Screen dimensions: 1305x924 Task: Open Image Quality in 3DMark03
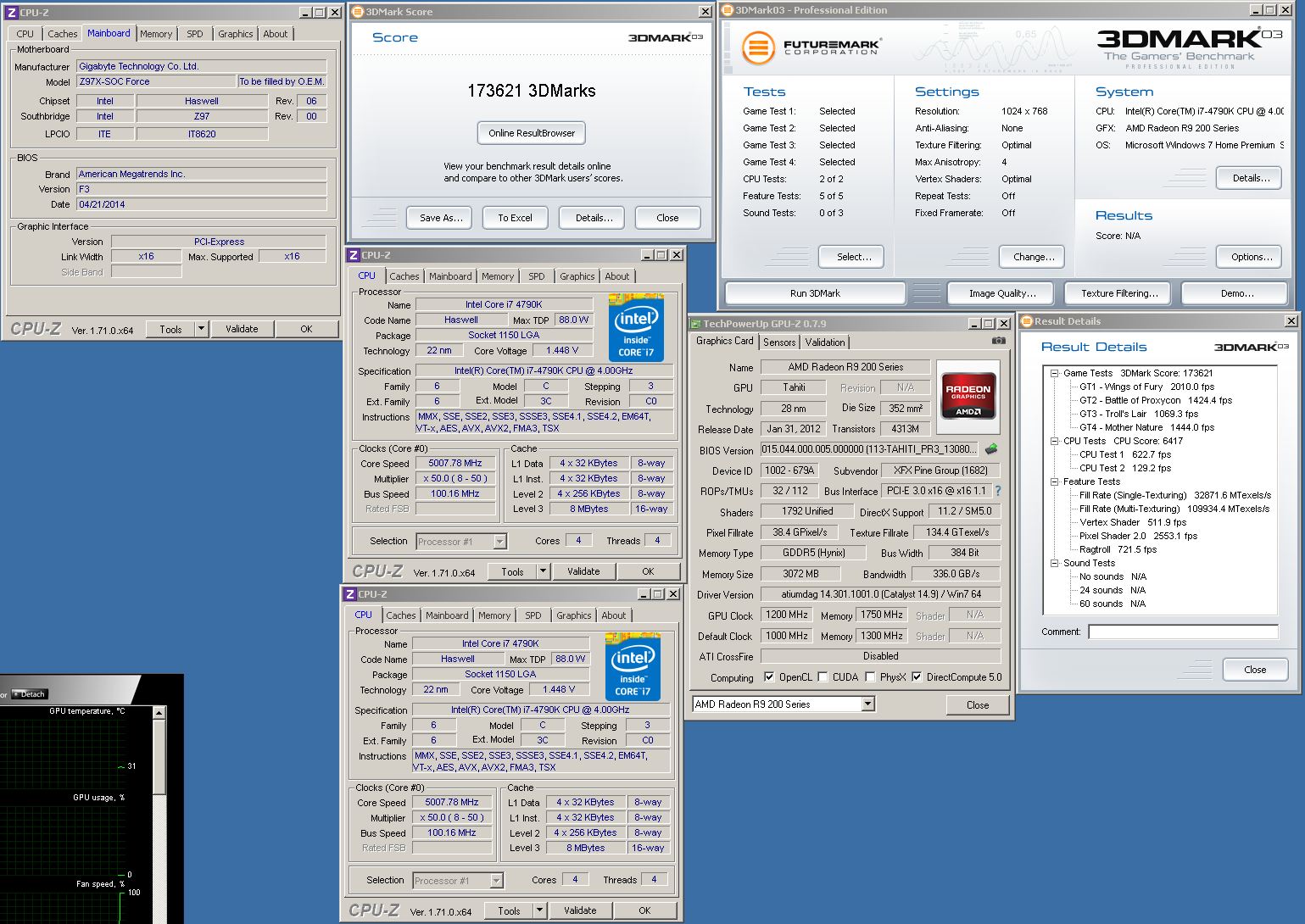pos(1002,293)
